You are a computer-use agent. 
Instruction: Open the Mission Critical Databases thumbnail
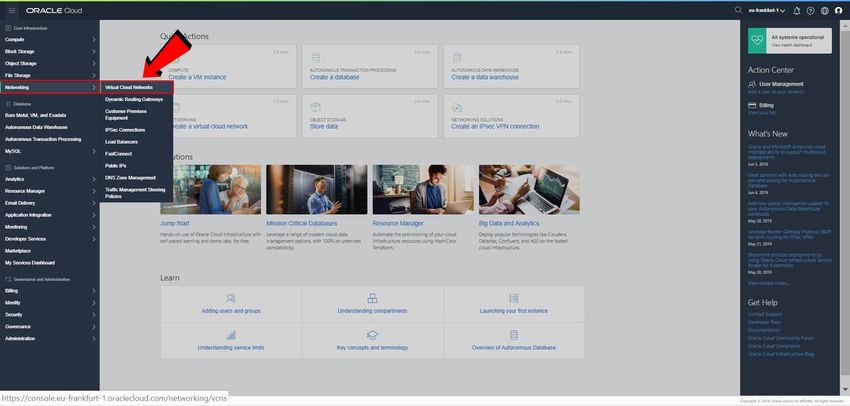pyautogui.click(x=317, y=190)
